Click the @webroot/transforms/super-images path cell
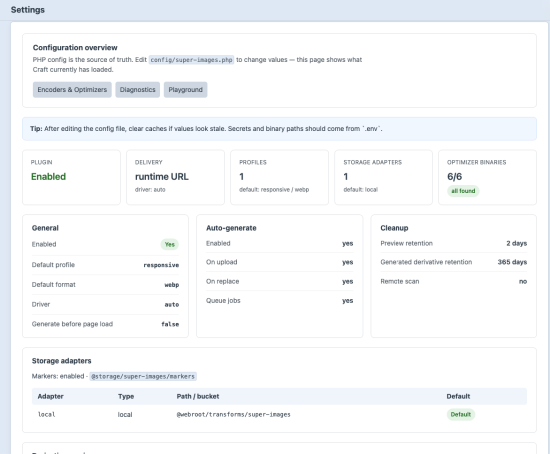This screenshot has width=550, height=454. tap(234, 415)
